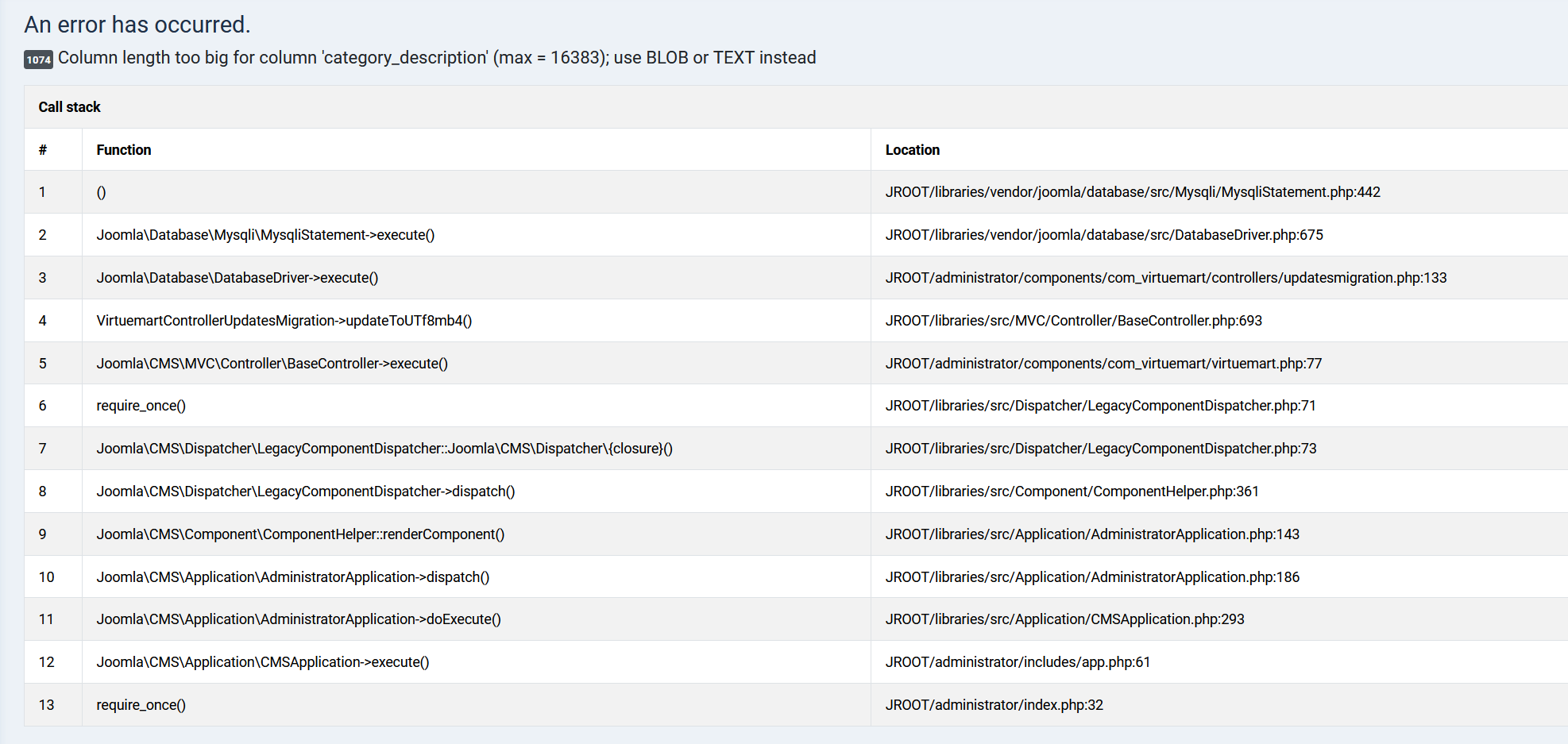Click the 'Function' column header

point(123,150)
